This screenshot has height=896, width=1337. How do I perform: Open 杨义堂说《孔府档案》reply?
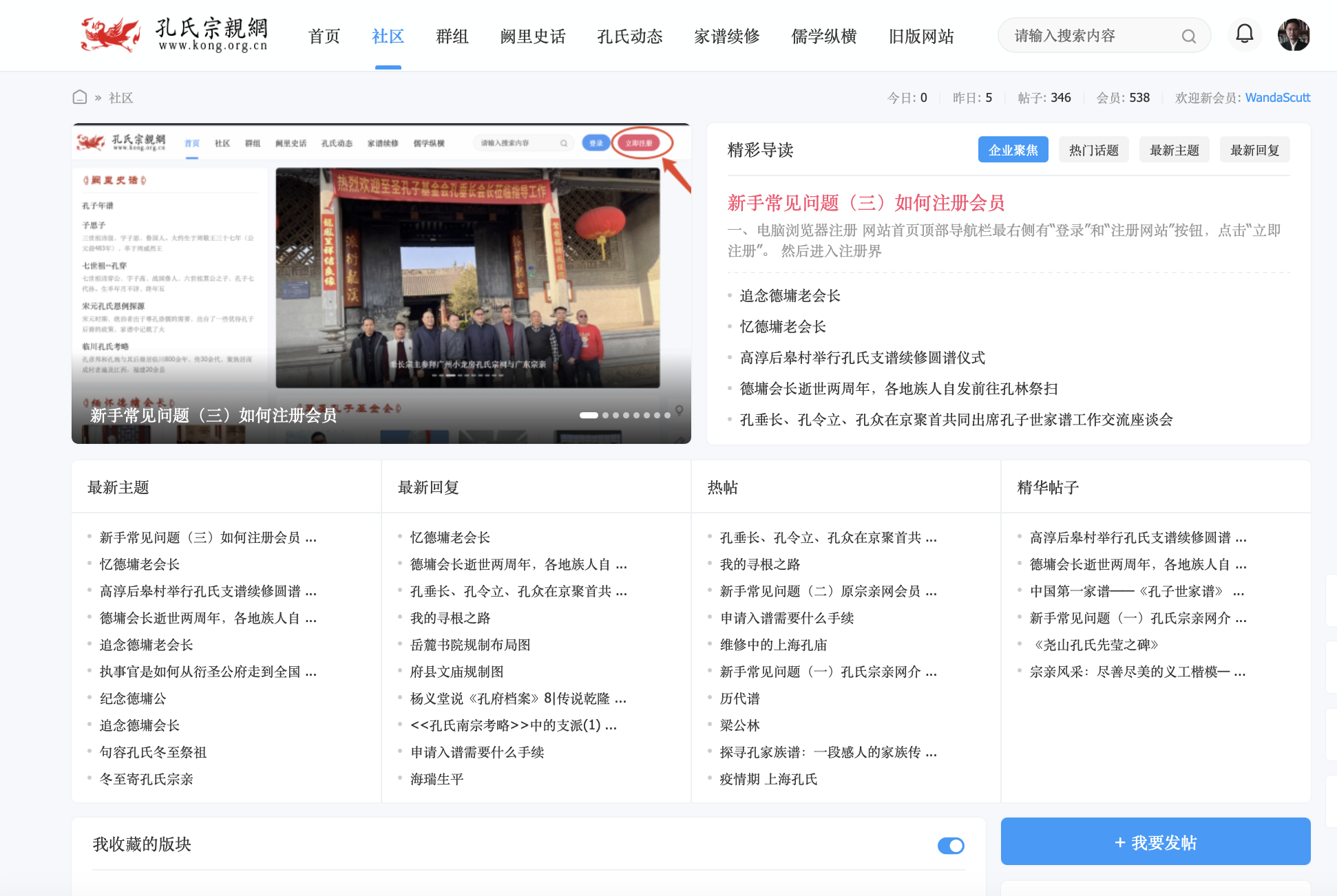pos(518,698)
